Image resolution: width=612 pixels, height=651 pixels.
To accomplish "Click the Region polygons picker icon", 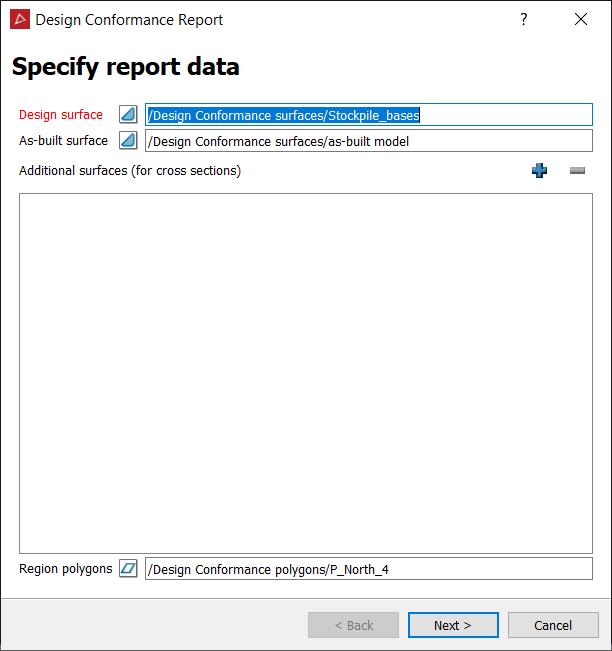I will coord(128,568).
